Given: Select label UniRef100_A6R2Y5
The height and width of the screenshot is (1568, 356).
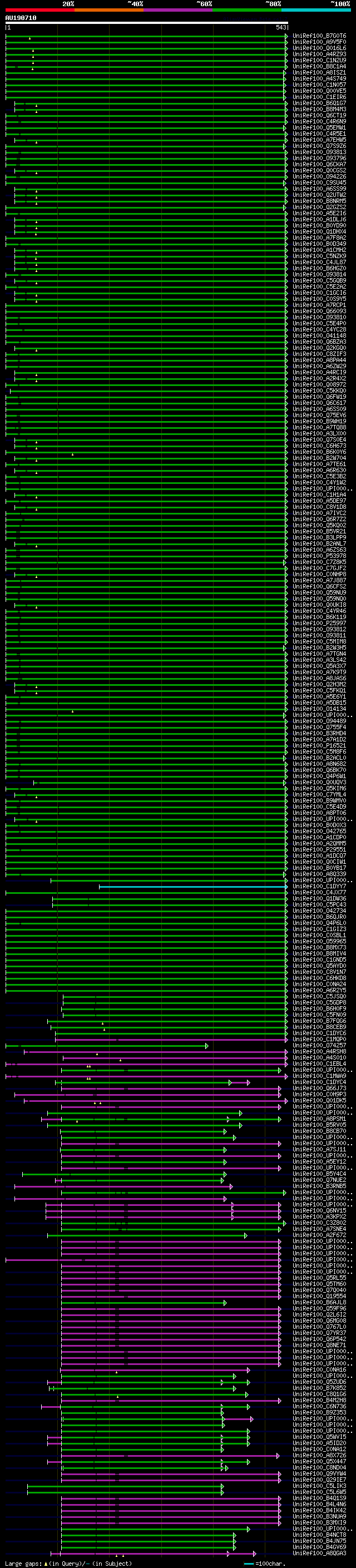Looking at the screenshot, I should [319, 991].
